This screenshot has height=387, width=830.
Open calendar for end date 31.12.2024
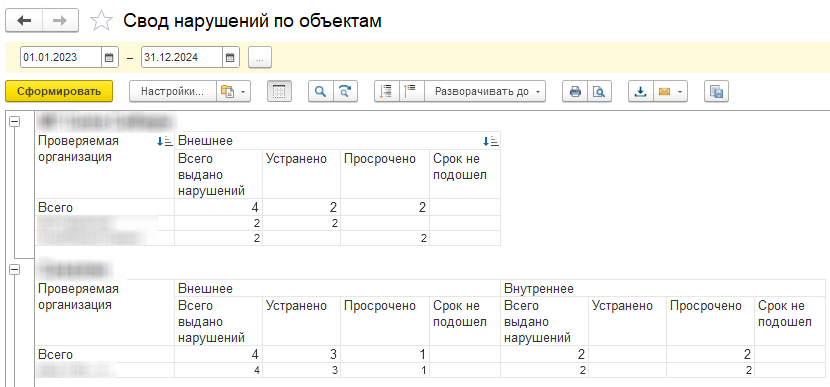(x=230, y=58)
